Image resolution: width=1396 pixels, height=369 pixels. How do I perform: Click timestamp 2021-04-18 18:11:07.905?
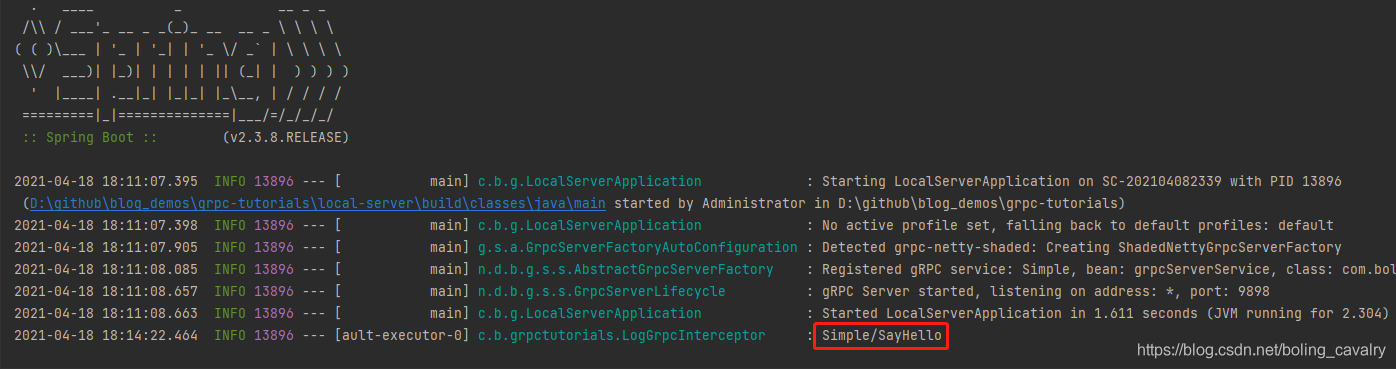click(x=106, y=247)
